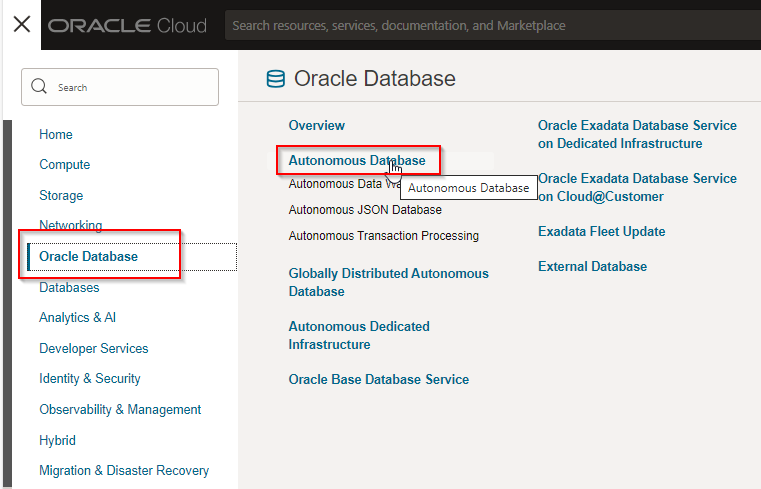Open the Databases menu category

coord(69,287)
